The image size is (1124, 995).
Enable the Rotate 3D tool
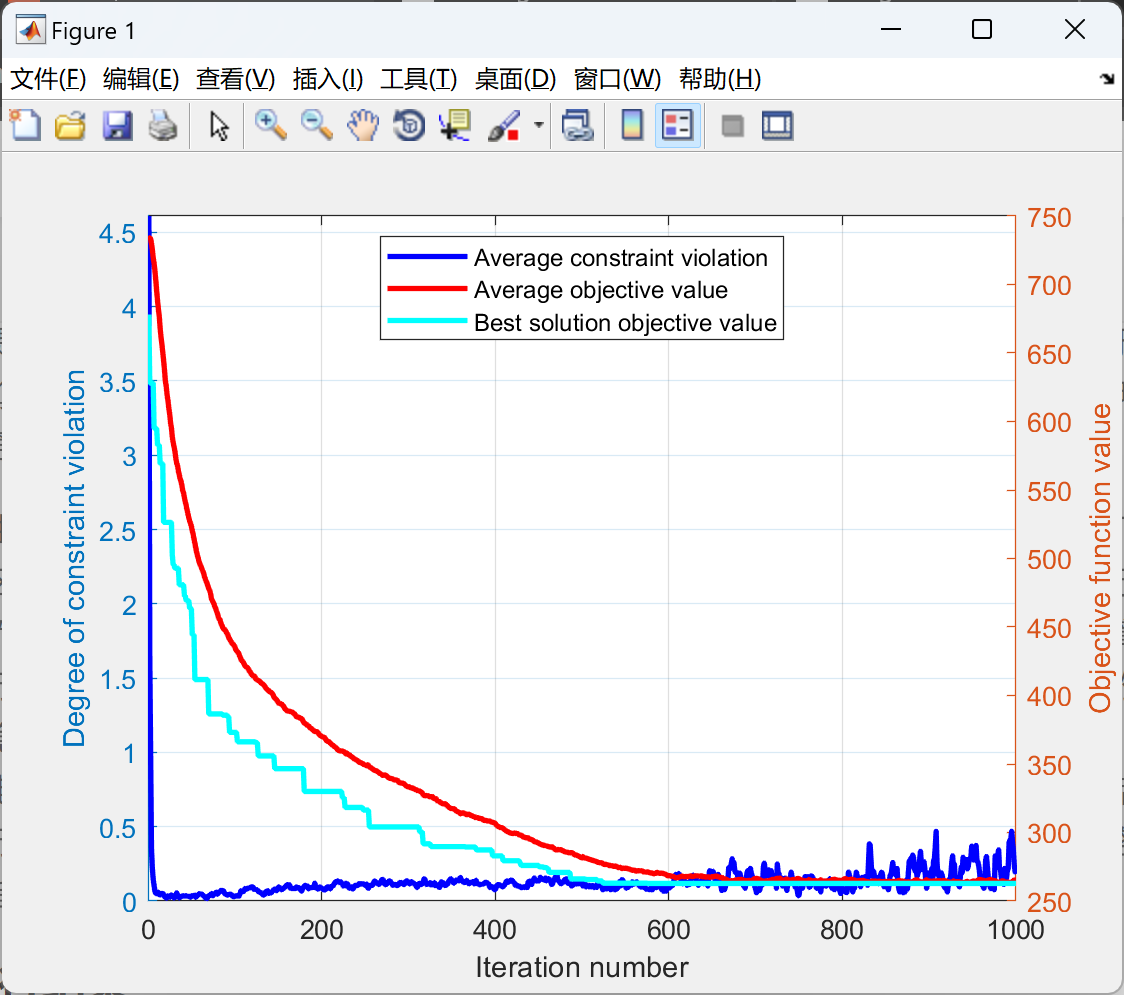(409, 125)
